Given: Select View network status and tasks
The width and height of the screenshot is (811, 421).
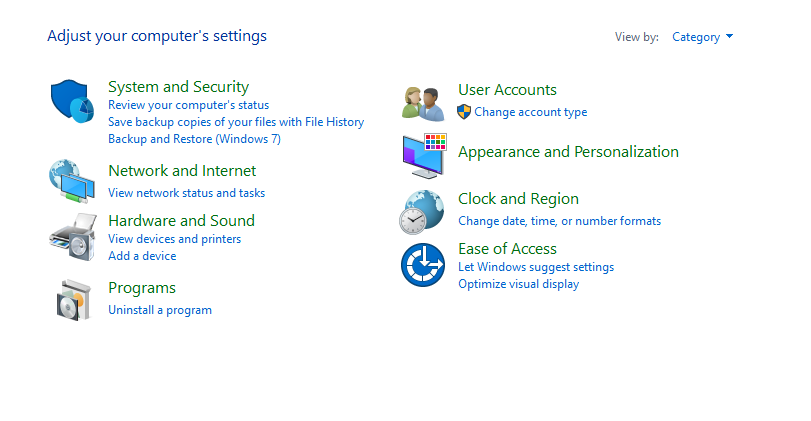Looking at the screenshot, I should pos(186,193).
